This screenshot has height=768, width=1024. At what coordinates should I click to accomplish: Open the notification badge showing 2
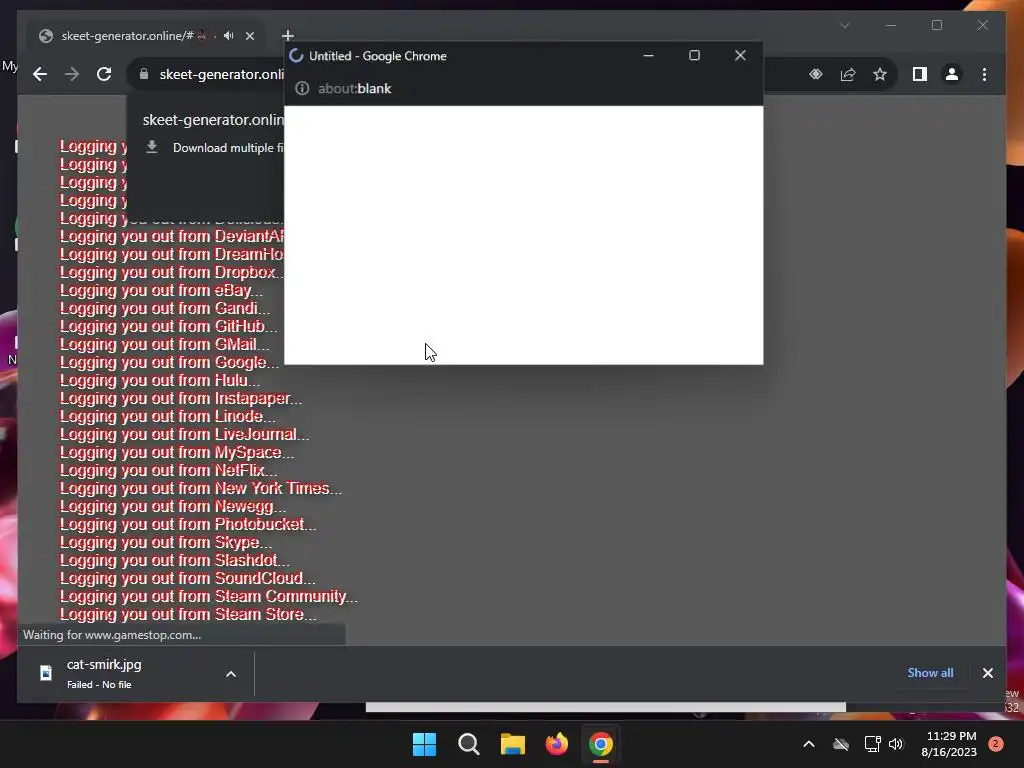[x=996, y=744]
